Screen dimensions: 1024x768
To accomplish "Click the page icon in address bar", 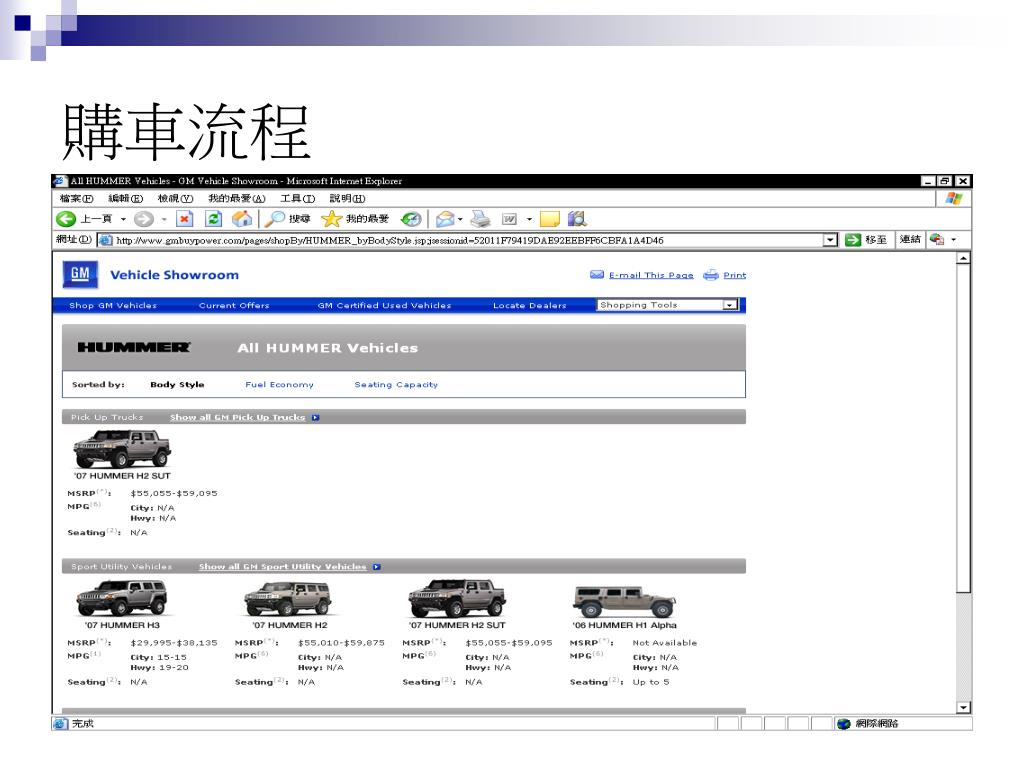I will (105, 240).
